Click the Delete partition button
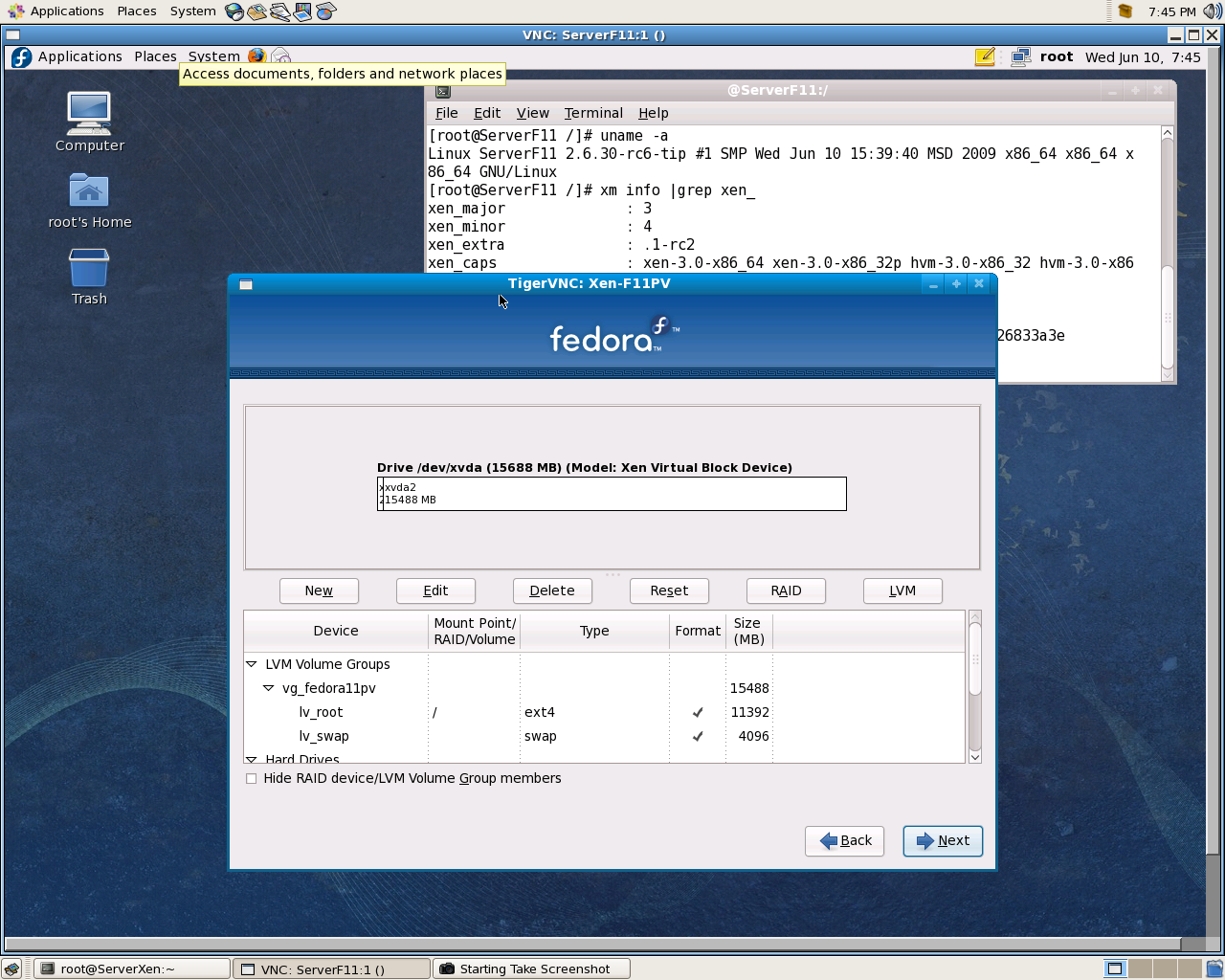 coord(552,590)
